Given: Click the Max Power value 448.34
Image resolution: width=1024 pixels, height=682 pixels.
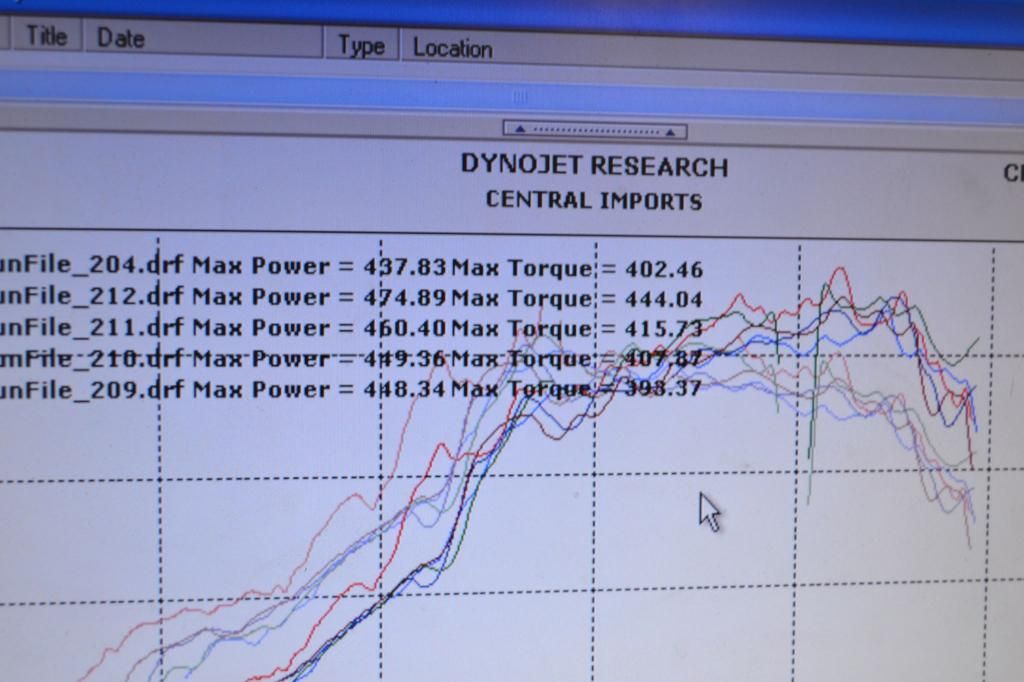Looking at the screenshot, I should 405,389.
